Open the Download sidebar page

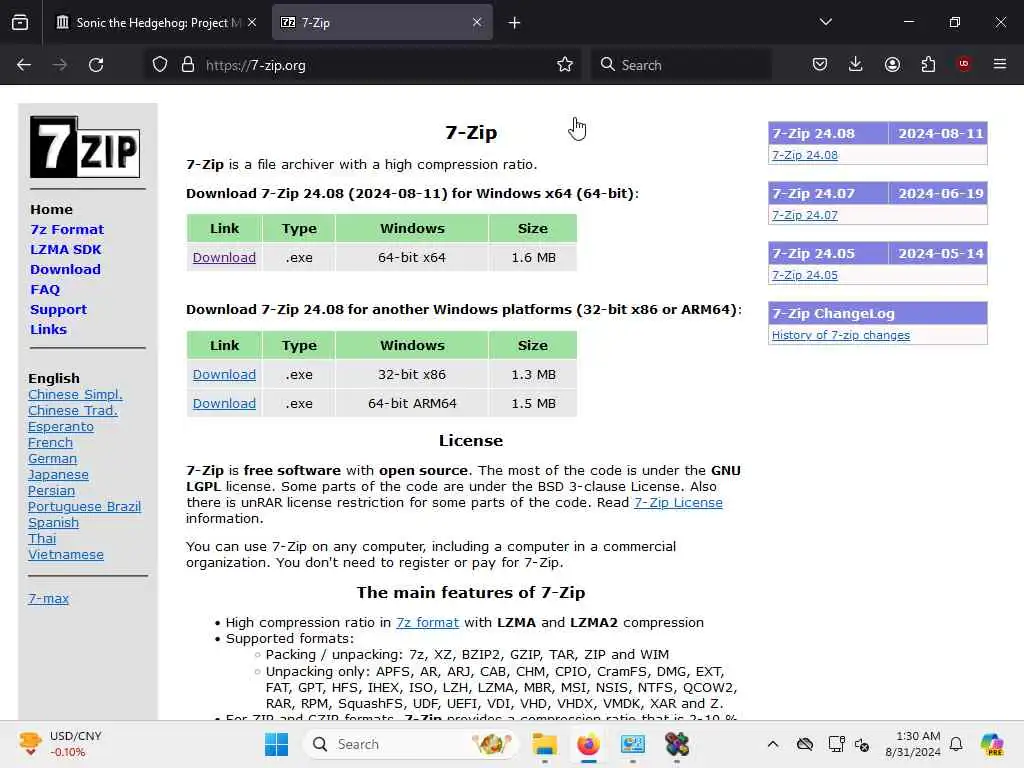(x=65, y=270)
